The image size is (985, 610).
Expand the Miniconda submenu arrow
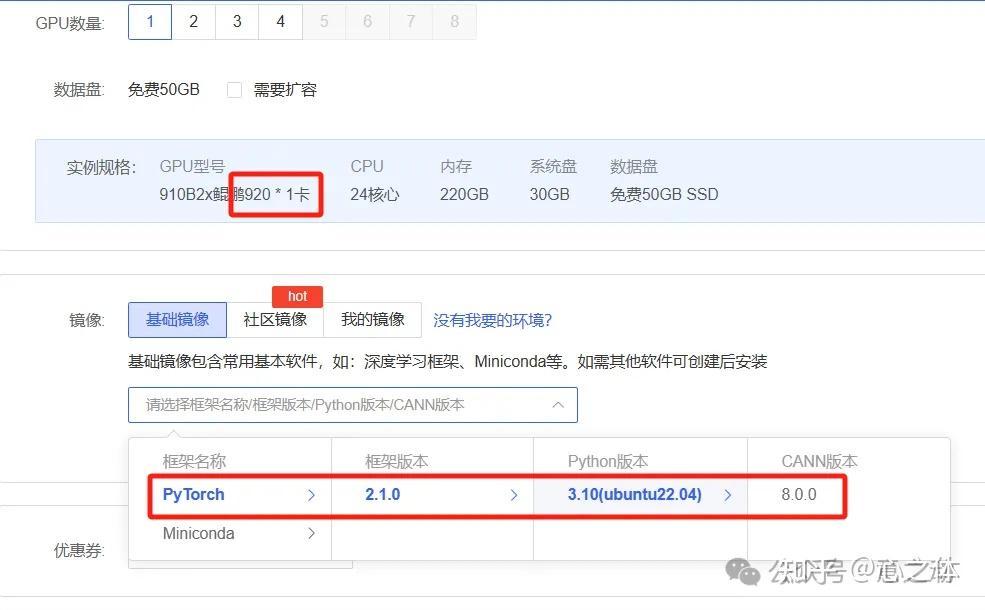pyautogui.click(x=313, y=534)
